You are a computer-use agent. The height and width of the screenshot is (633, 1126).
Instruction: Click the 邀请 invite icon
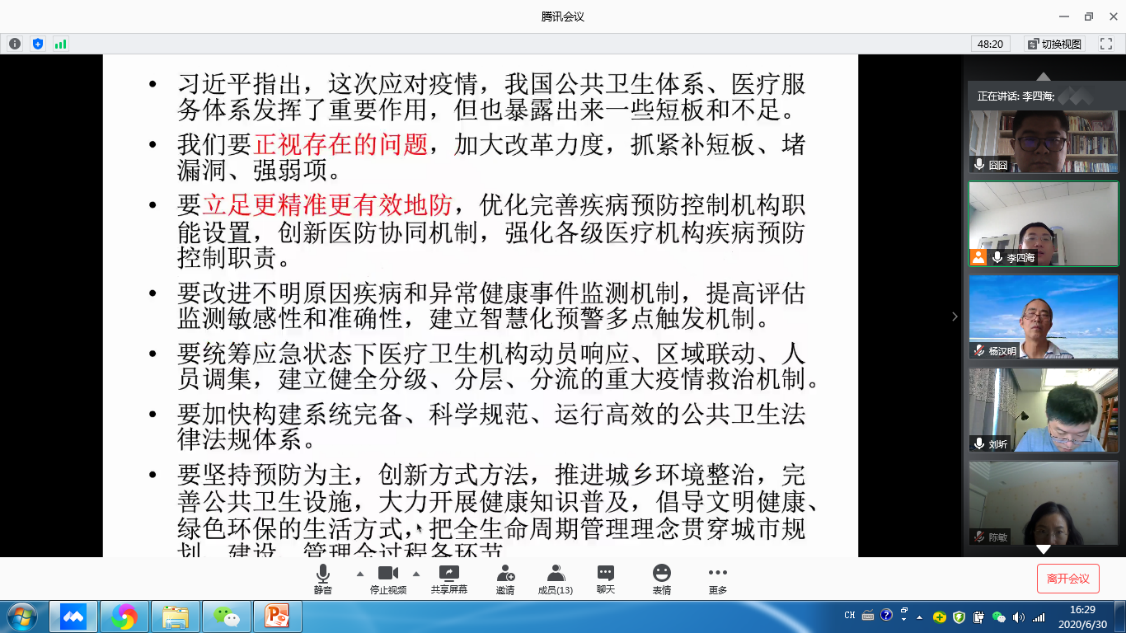(x=505, y=578)
